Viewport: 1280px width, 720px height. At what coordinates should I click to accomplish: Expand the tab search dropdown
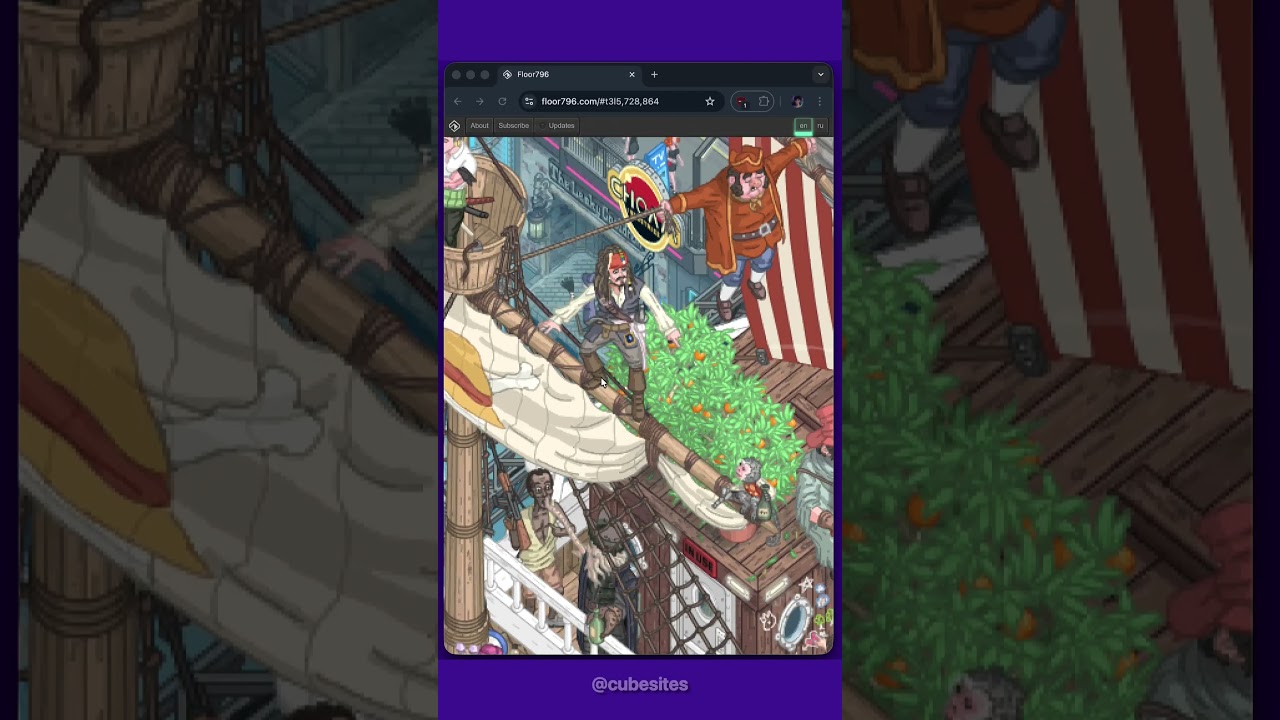point(821,74)
